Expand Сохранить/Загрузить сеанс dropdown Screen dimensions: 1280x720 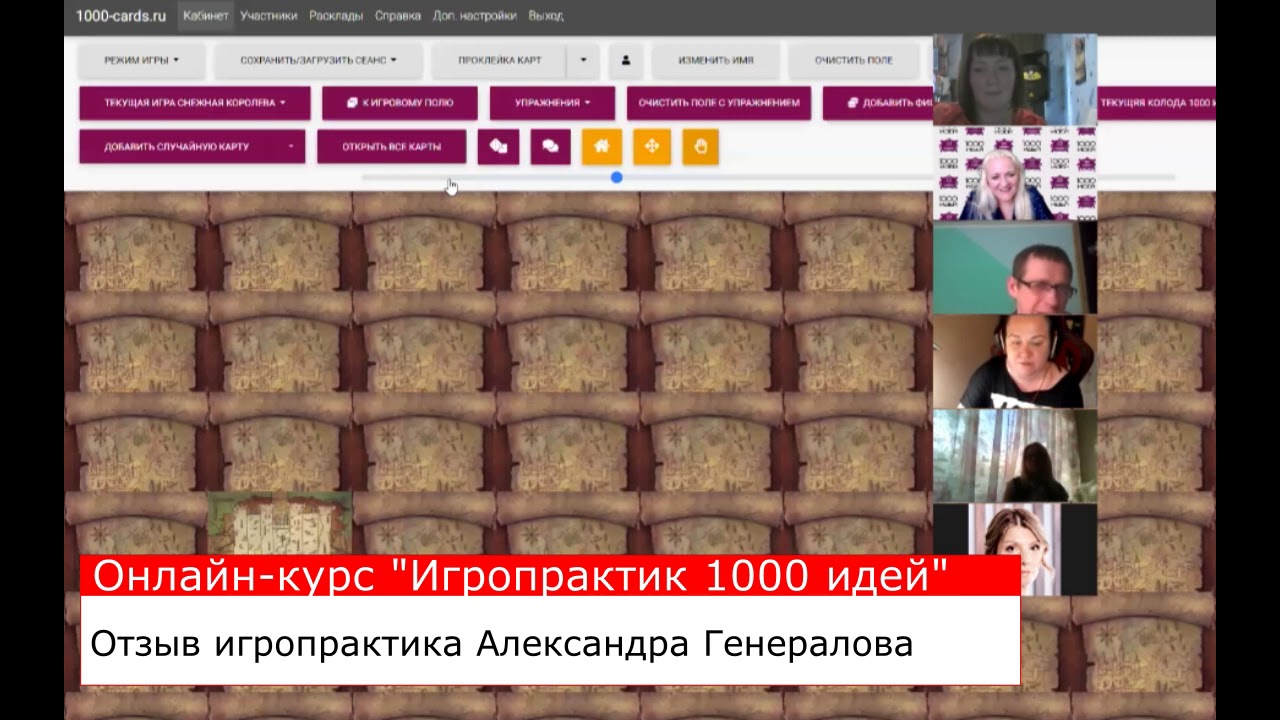tap(318, 60)
